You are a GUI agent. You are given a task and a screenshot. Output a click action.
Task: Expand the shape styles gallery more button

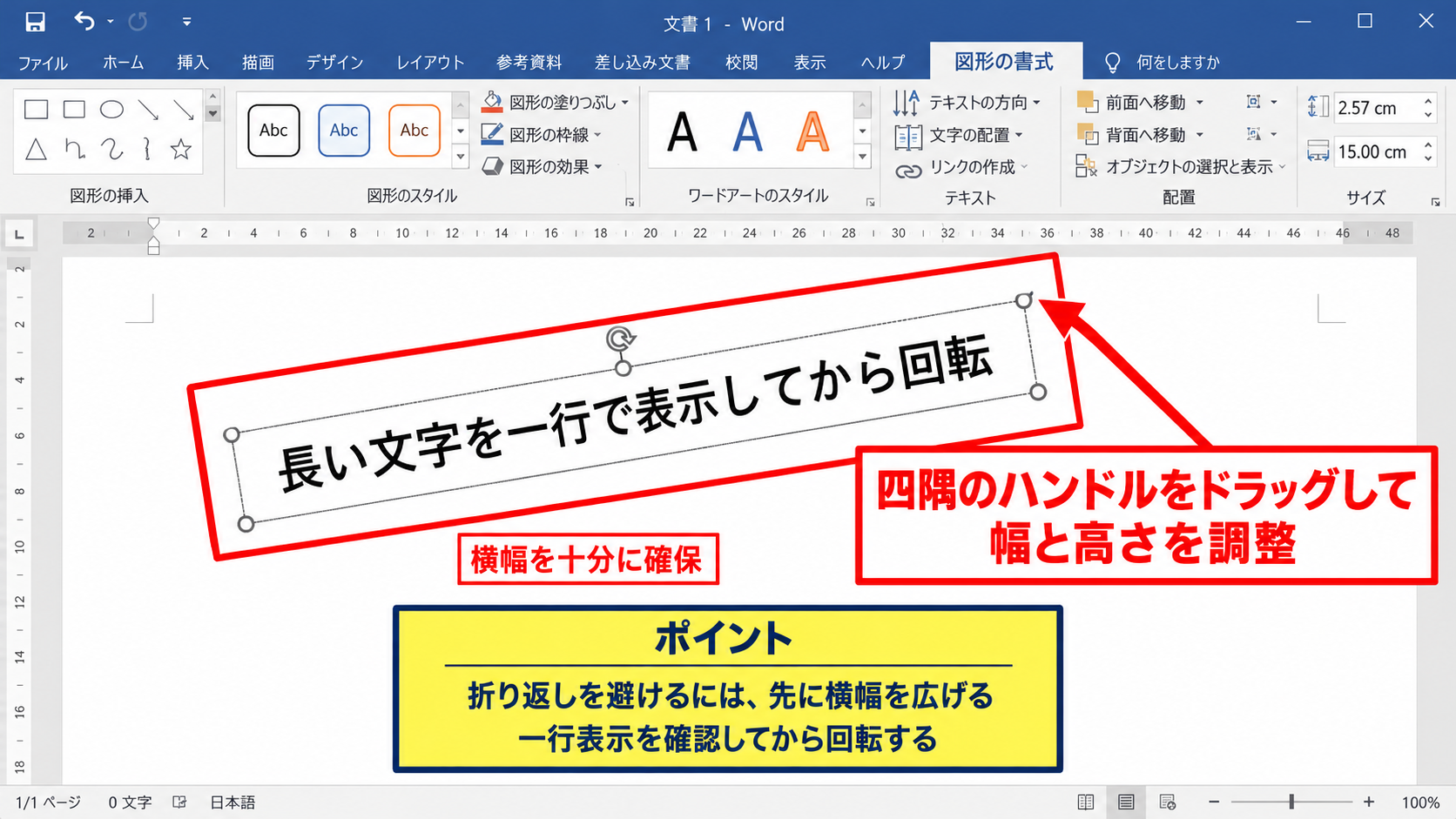[x=461, y=158]
